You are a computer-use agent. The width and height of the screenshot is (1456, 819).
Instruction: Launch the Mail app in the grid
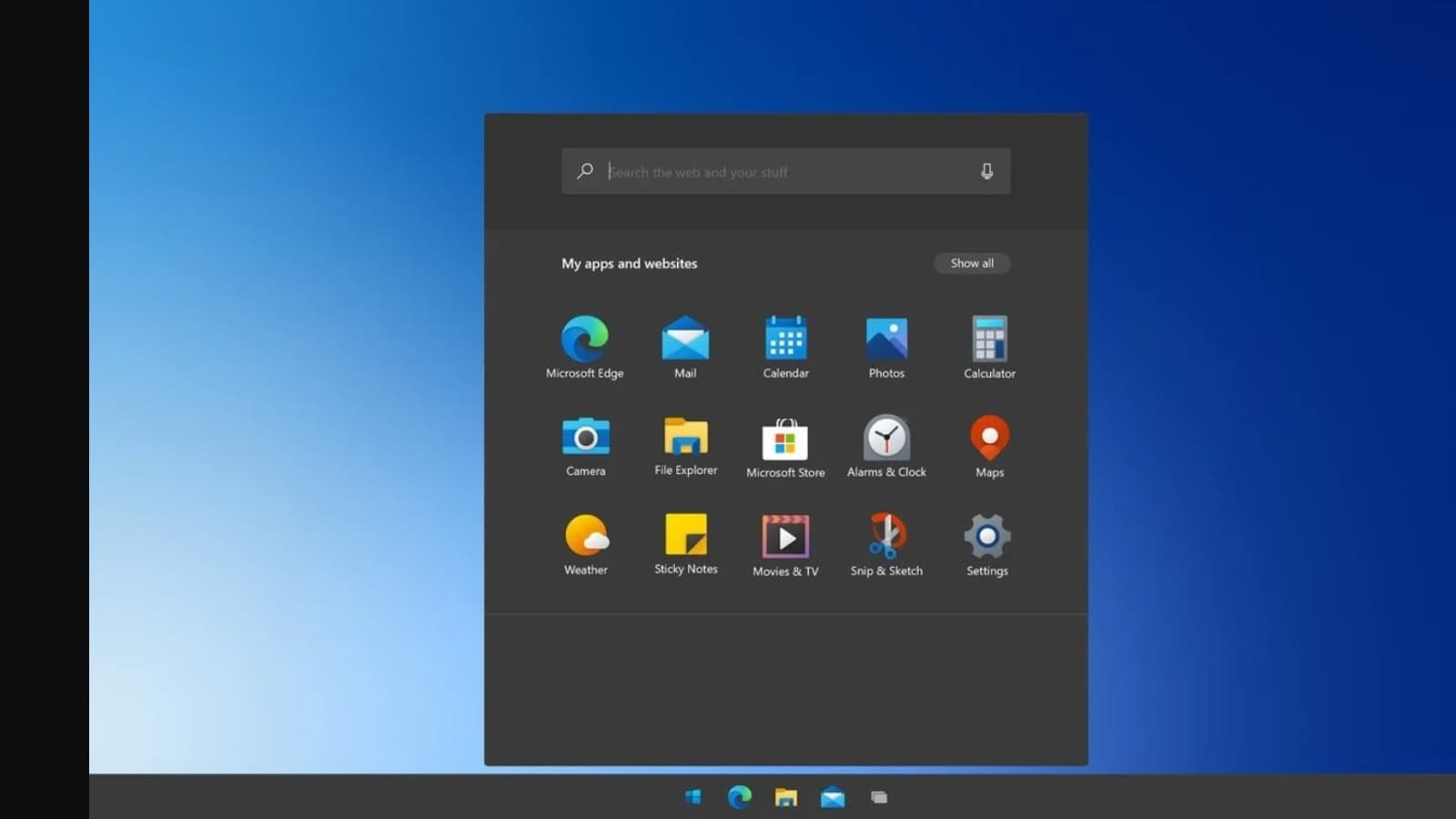(685, 347)
